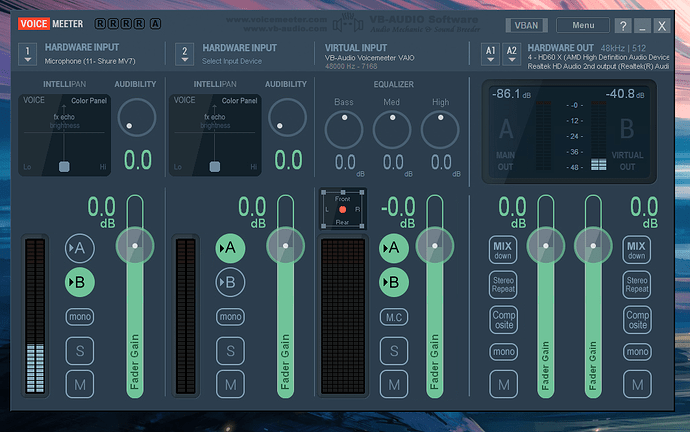Click the Intellipan Voice panel on Hardware Input 2
The image size is (690, 432).
tap(214, 135)
